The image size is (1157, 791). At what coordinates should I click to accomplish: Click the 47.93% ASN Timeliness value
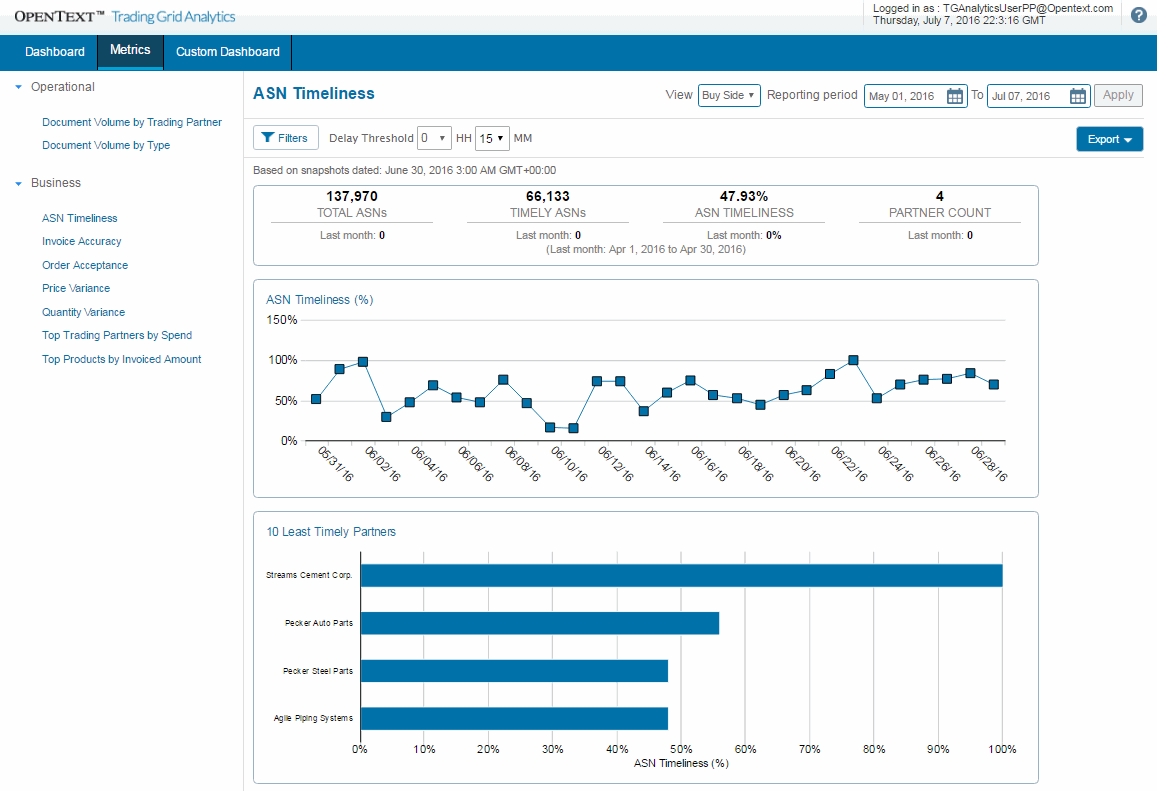(x=744, y=196)
